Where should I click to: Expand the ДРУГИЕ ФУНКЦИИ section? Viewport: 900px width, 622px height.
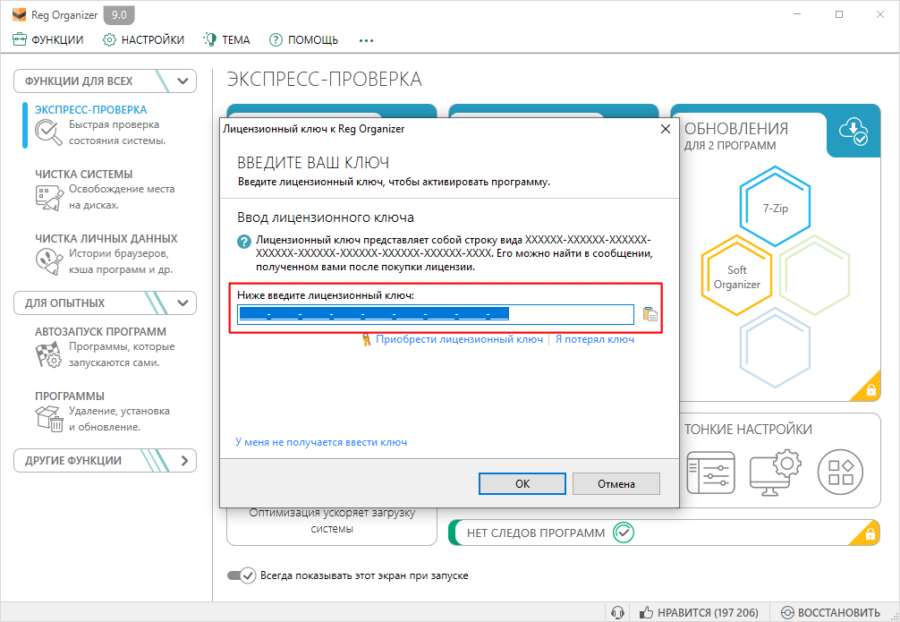105,460
